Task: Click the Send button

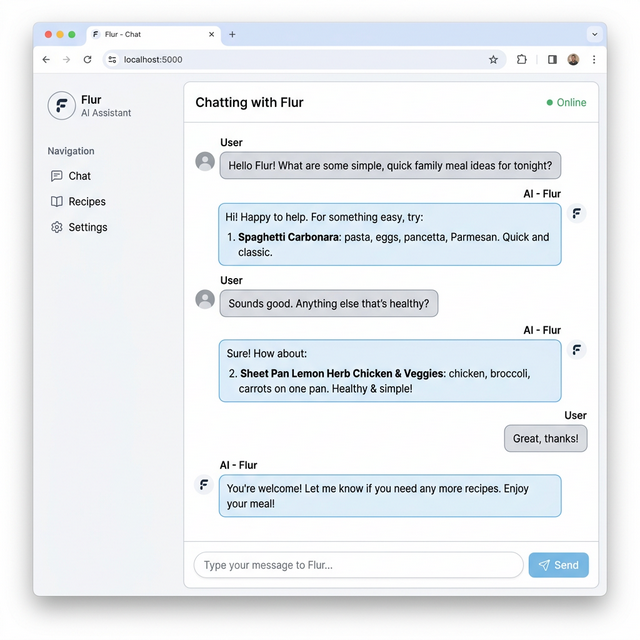Action: coord(558,565)
